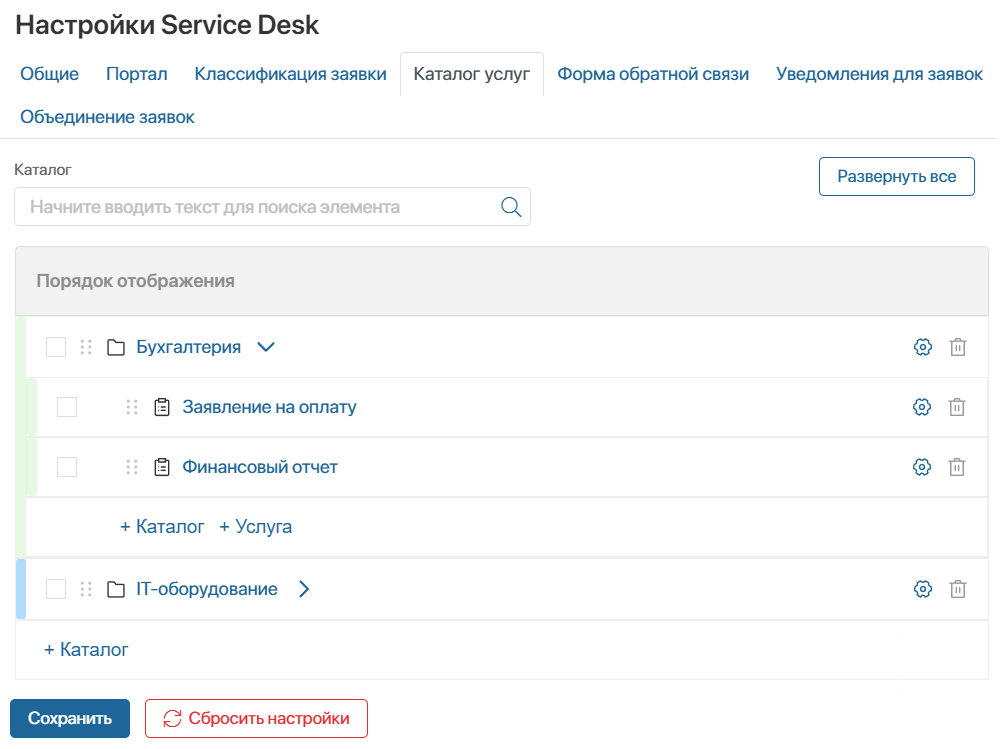Click the folder icon beside Бухгалтерия

pos(113,346)
